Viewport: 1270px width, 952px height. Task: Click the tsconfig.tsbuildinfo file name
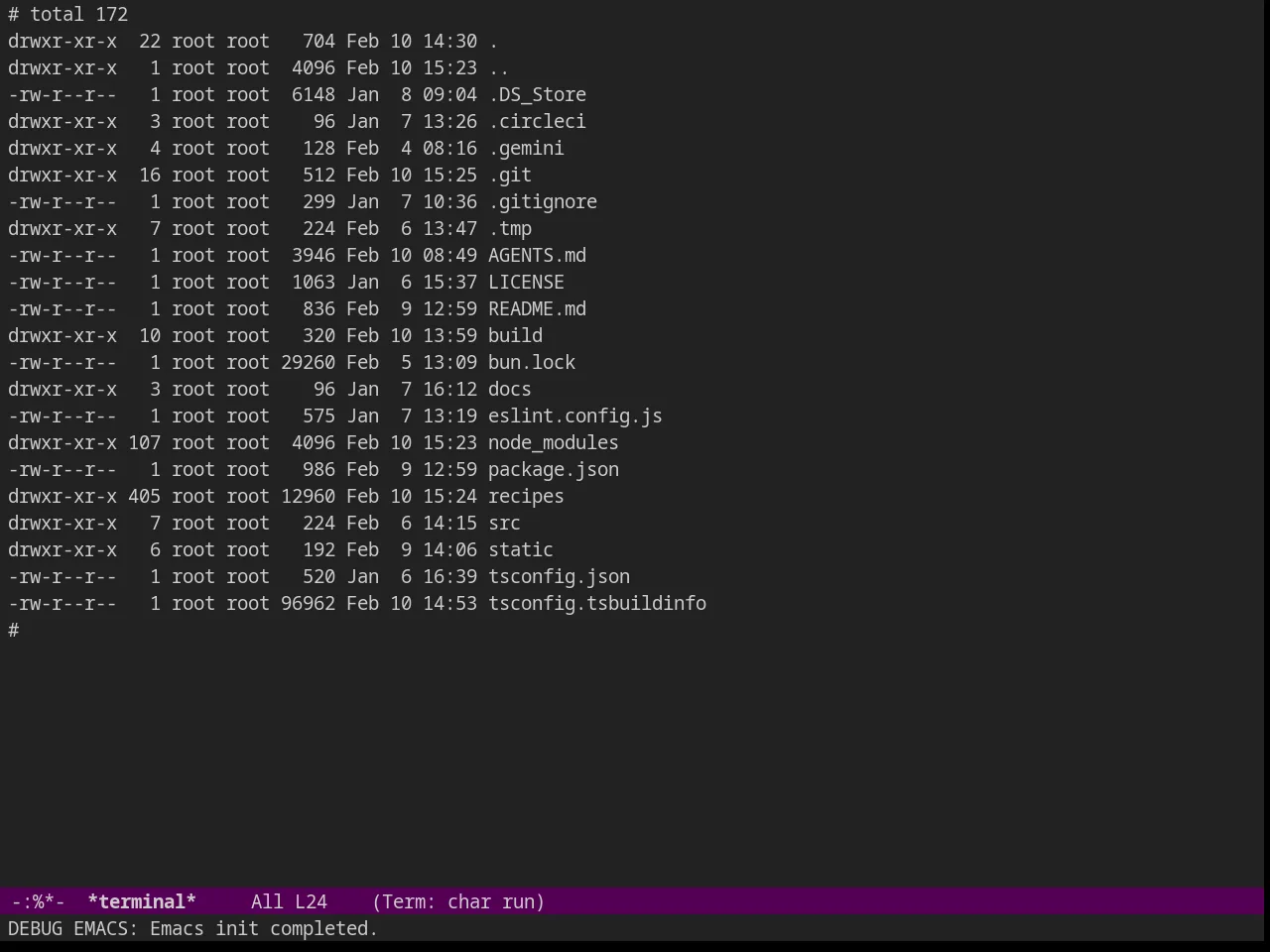(x=597, y=603)
